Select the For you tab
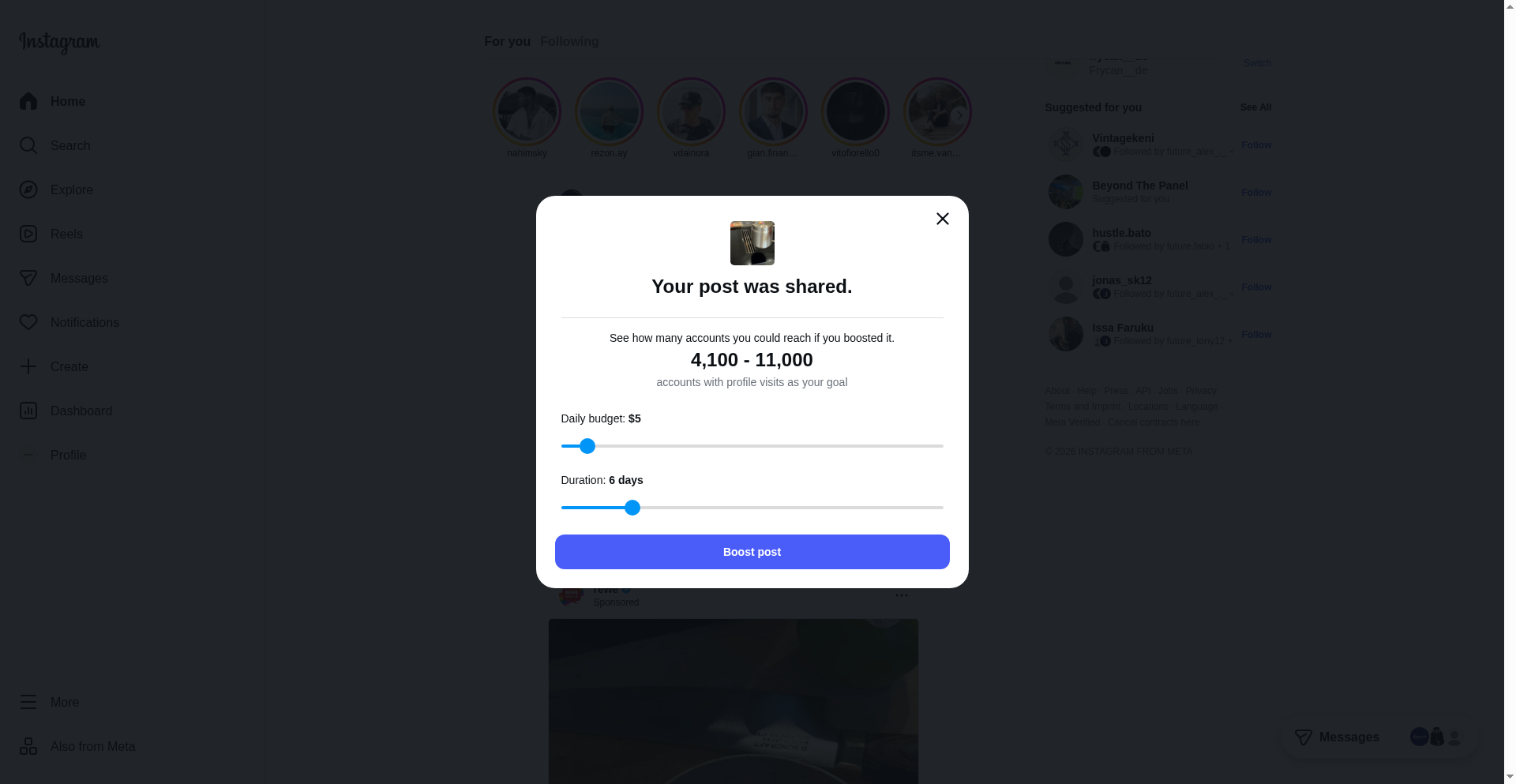This screenshot has width=1516, height=784. (507, 42)
